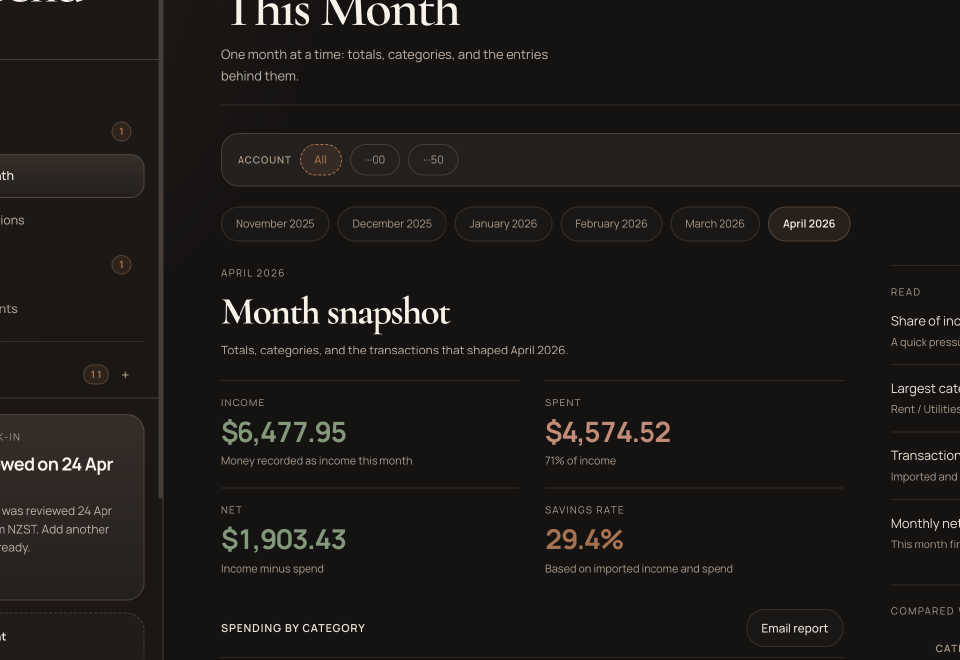This screenshot has width=960, height=660.
Task: Click the net amount $1,903.43
Action: [x=283, y=539]
